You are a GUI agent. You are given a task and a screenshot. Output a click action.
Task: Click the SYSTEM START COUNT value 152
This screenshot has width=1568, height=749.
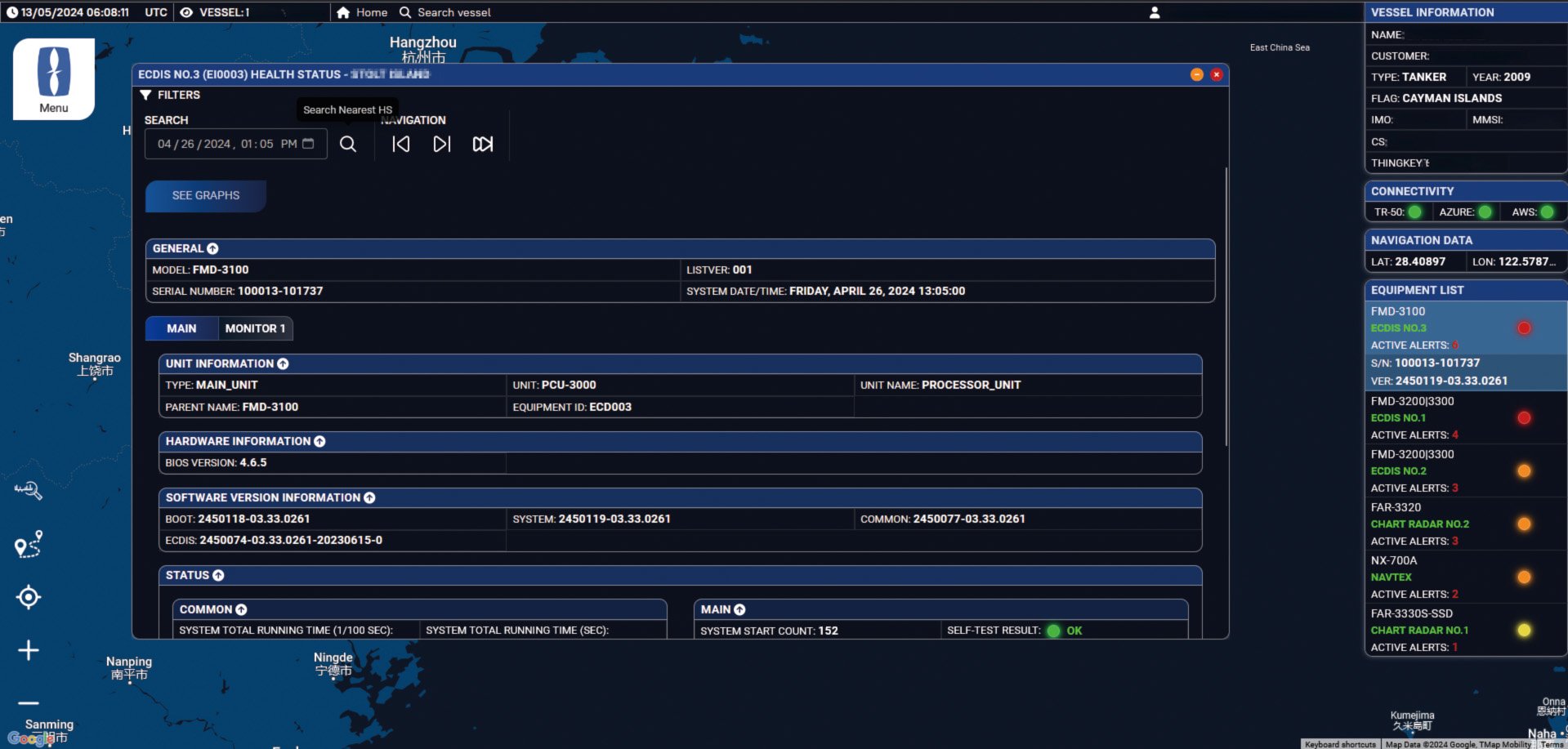pos(829,631)
